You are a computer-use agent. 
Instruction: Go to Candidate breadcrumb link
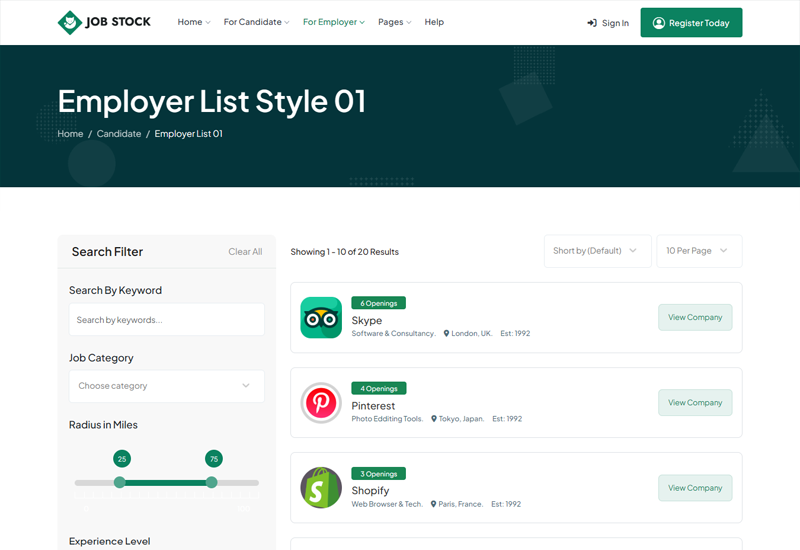click(x=119, y=134)
